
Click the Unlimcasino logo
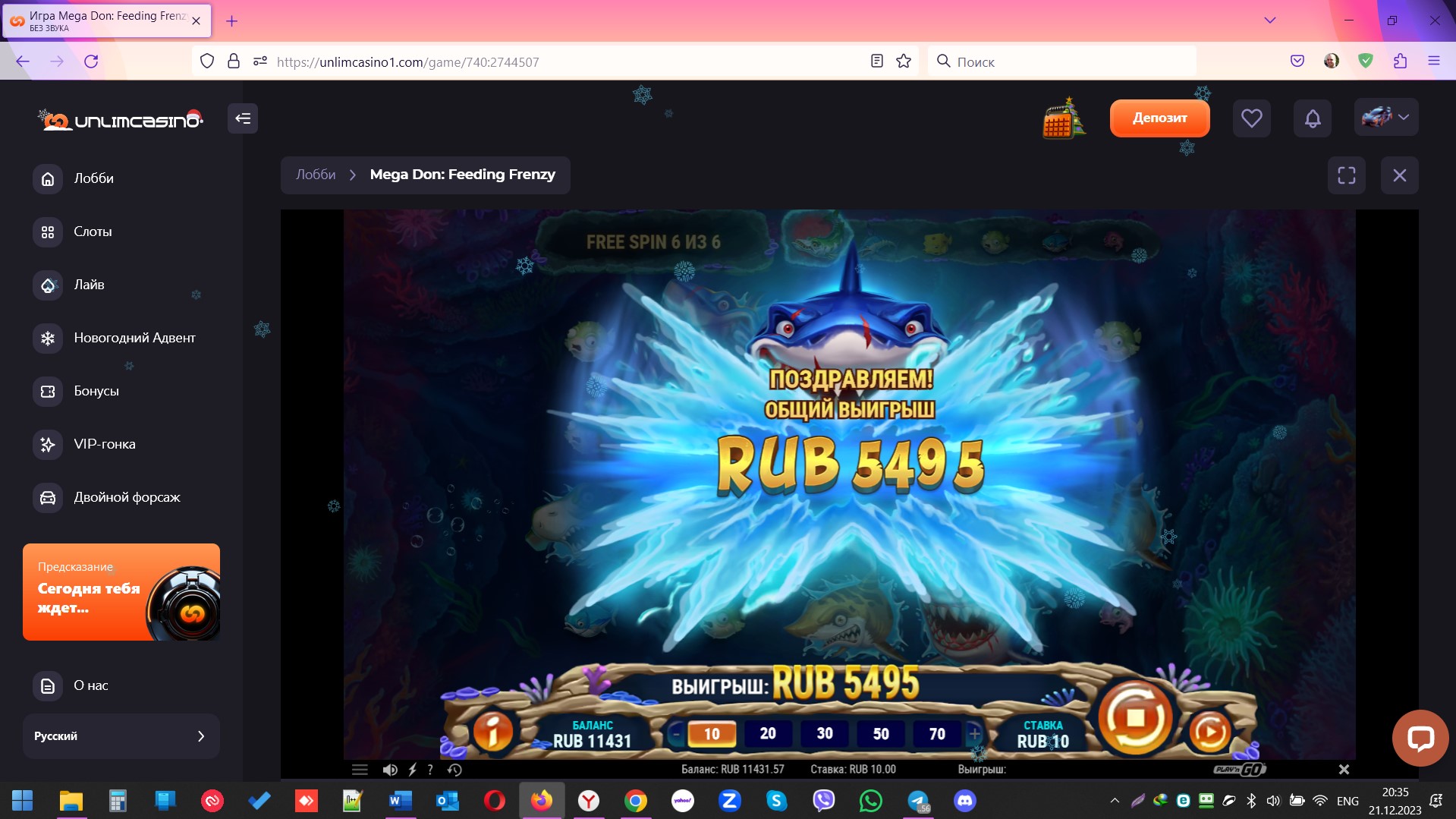[x=121, y=119]
